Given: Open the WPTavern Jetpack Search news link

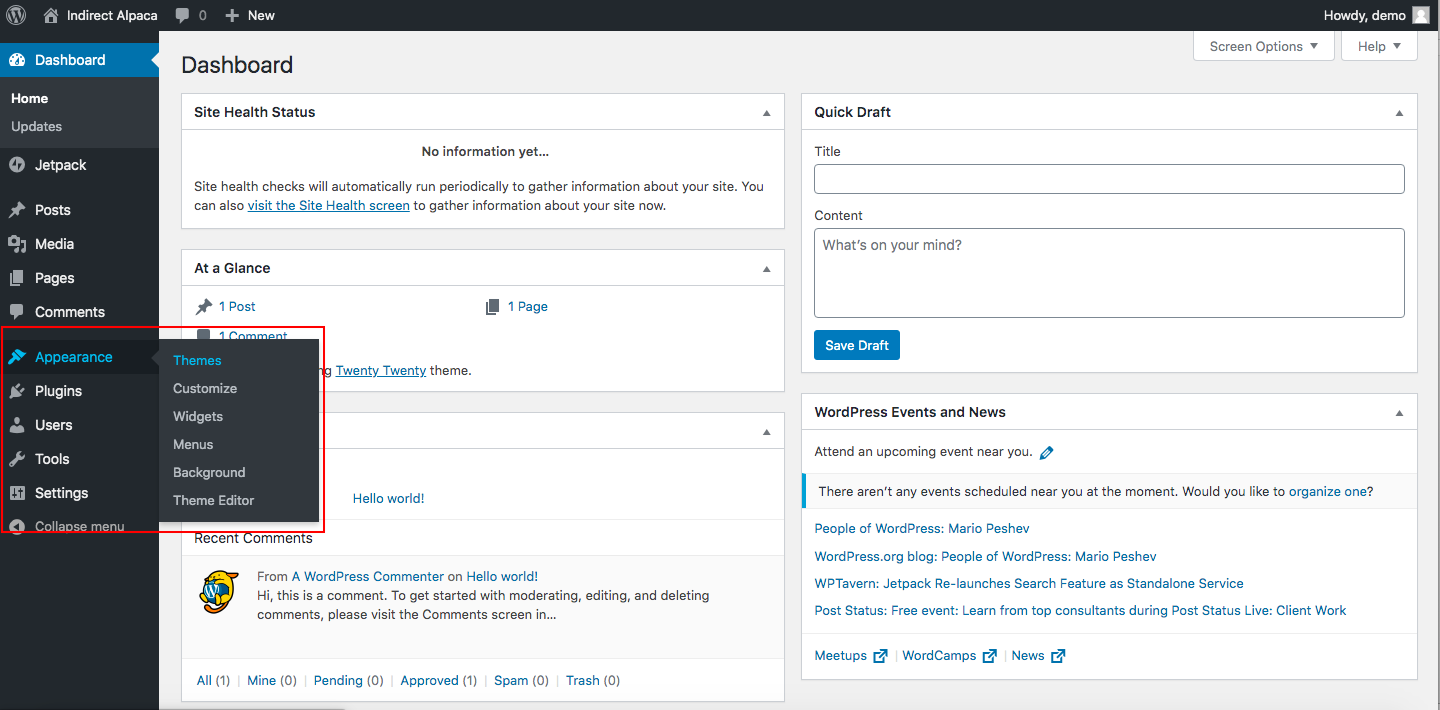Looking at the screenshot, I should (1029, 583).
